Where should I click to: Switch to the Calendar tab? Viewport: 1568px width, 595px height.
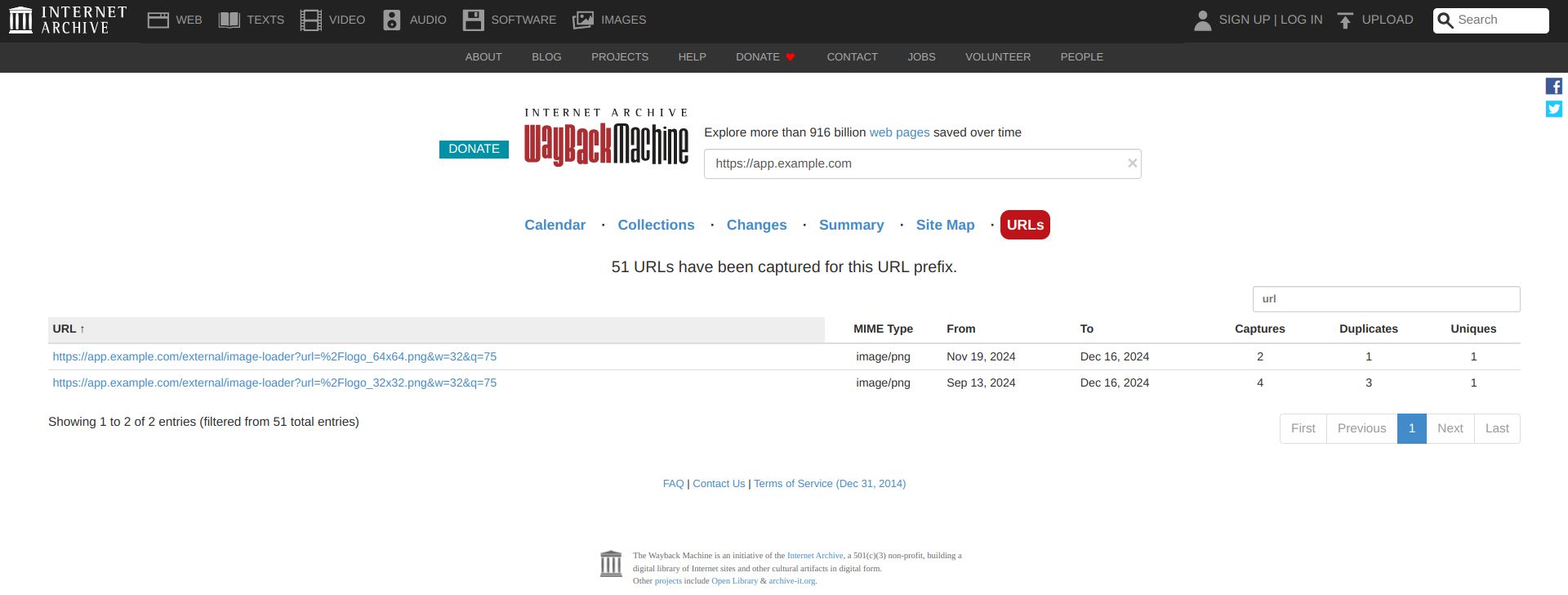[555, 225]
